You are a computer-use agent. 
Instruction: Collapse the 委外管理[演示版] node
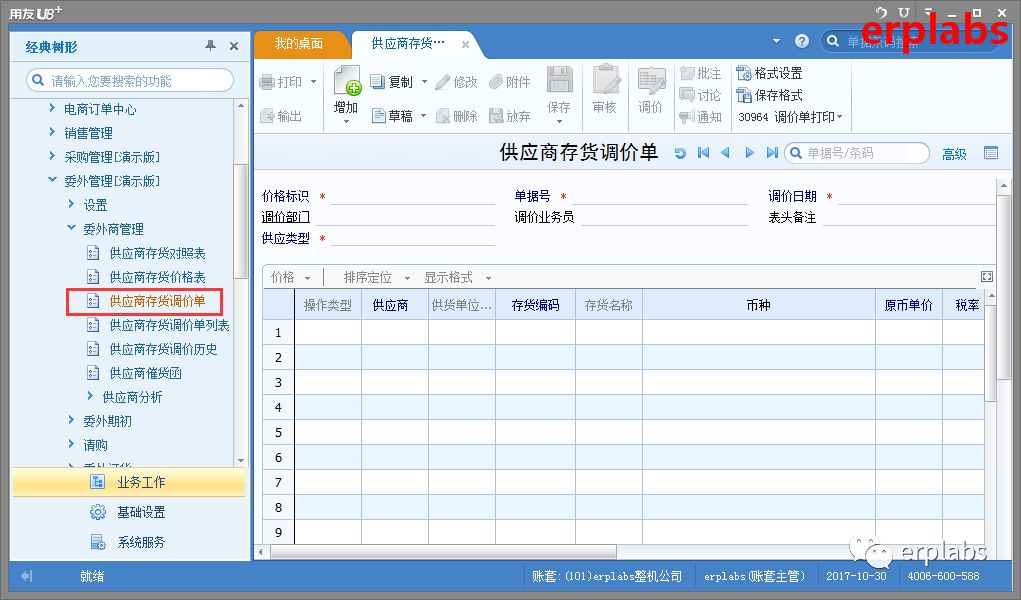52,180
